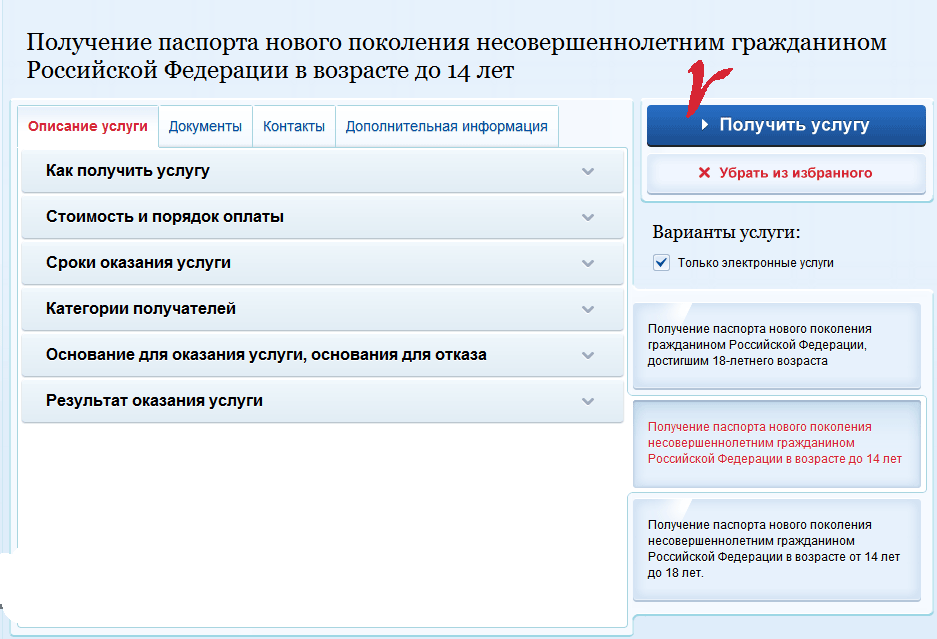
Task: Toggle the Только электронные услуги checkbox
Action: coord(660,263)
